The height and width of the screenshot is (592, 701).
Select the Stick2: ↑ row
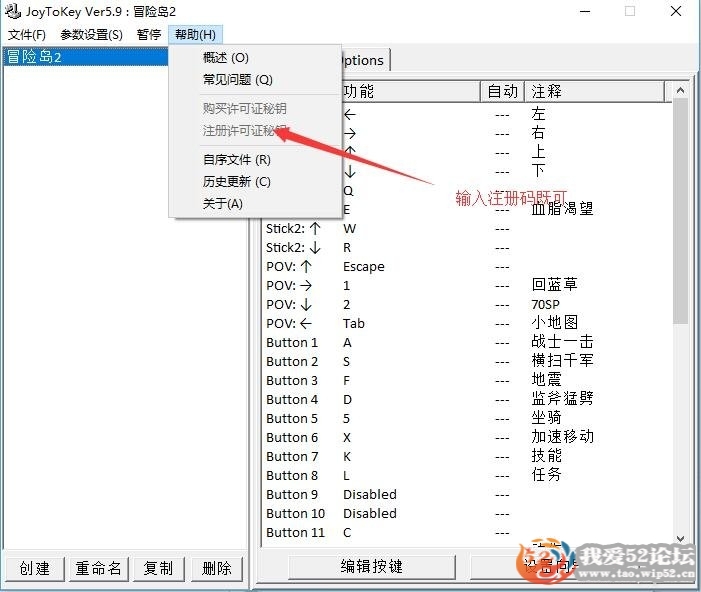coord(465,228)
